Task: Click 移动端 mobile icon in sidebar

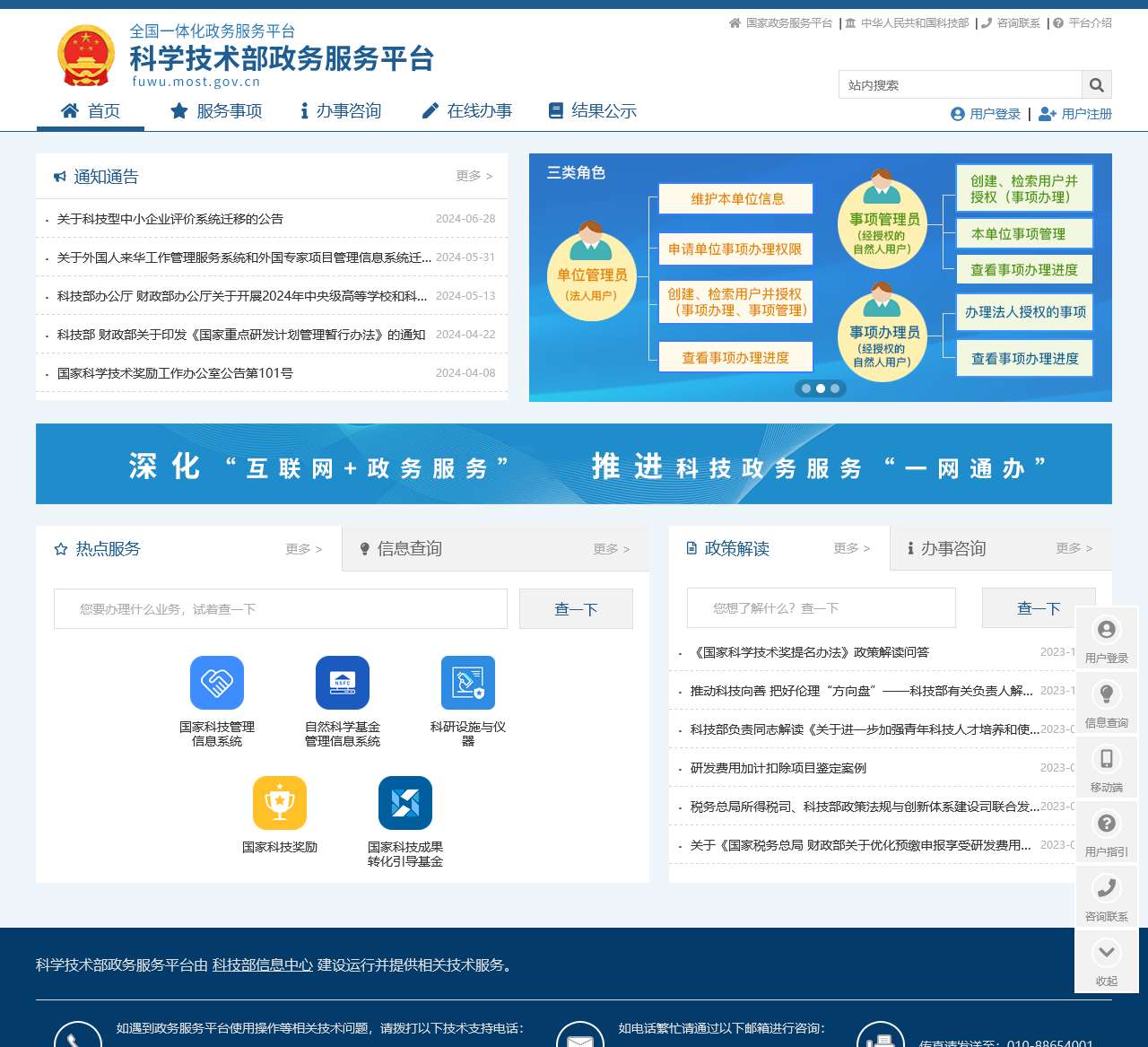Action: tap(1107, 759)
